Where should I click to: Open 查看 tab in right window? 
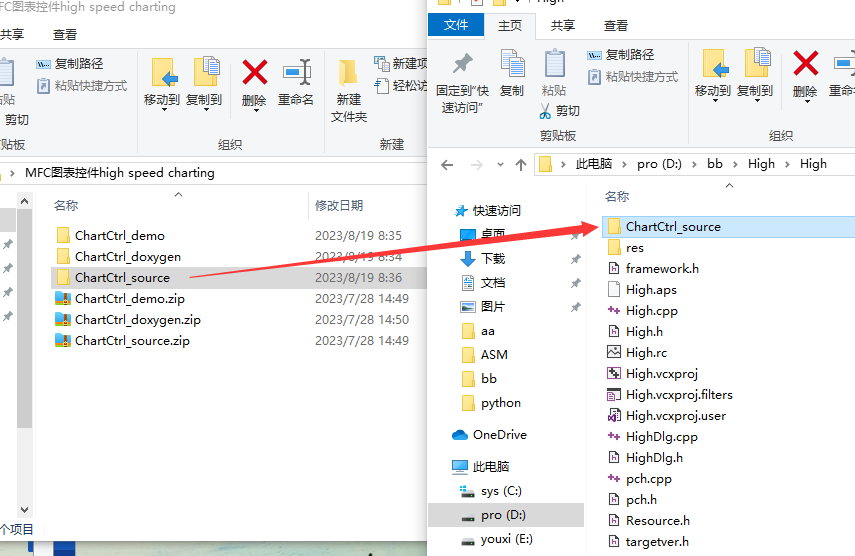tap(616, 26)
